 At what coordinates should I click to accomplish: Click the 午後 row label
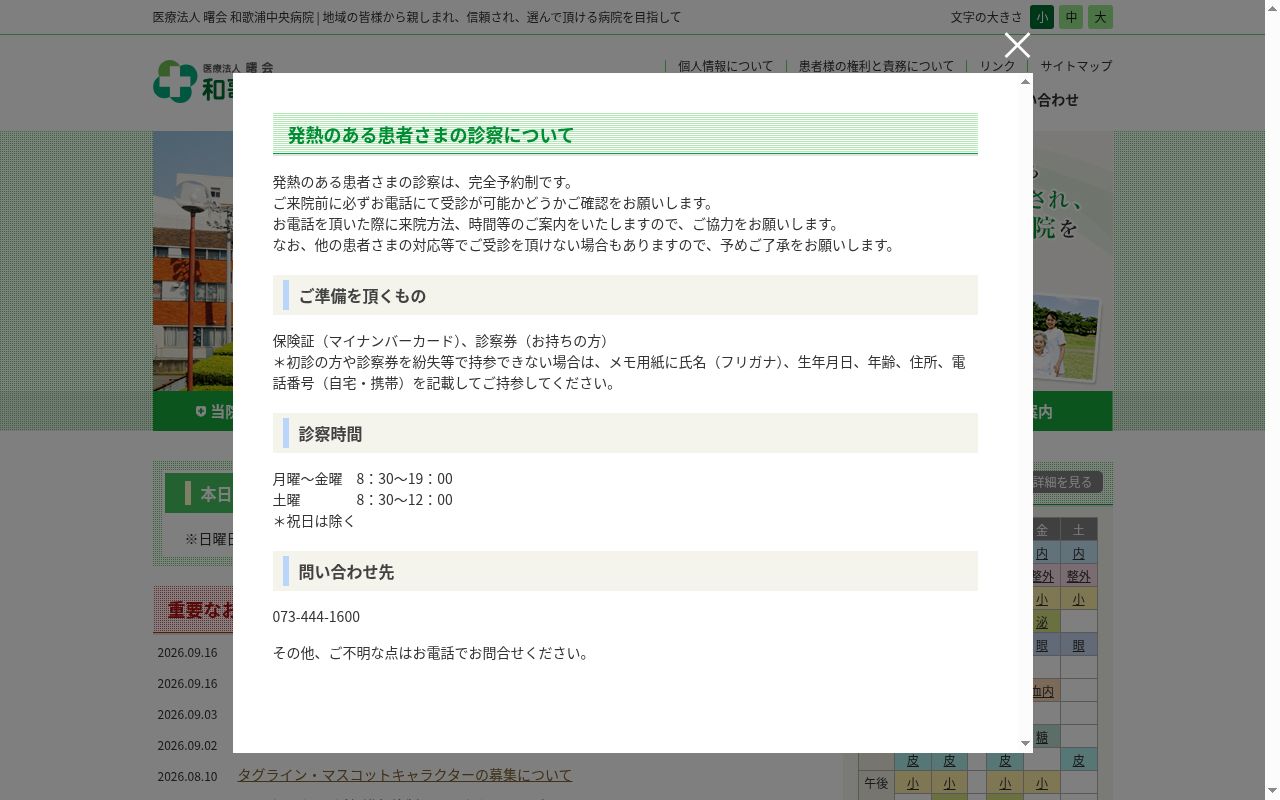[876, 783]
